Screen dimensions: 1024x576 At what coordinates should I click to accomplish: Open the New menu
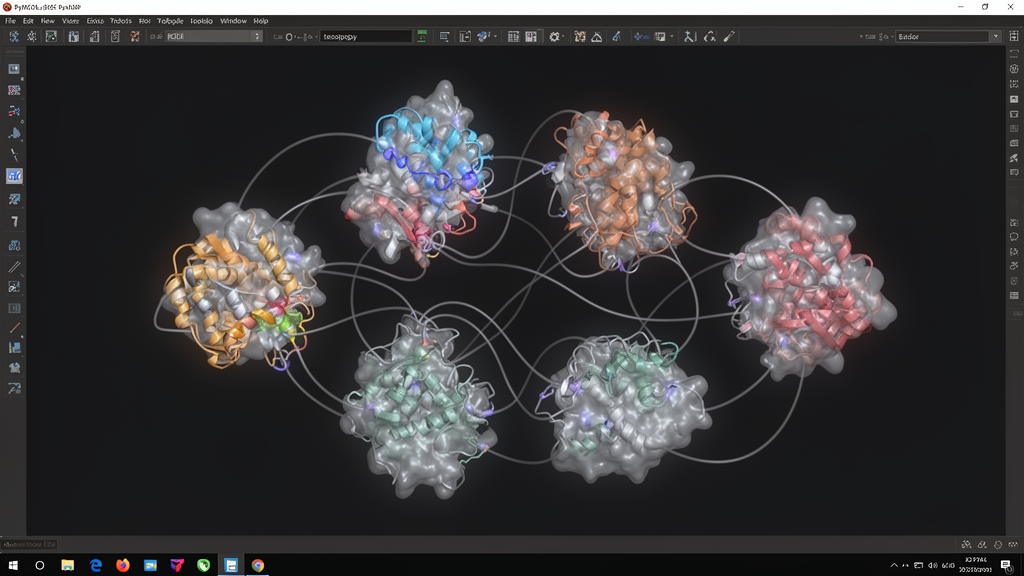[48, 21]
